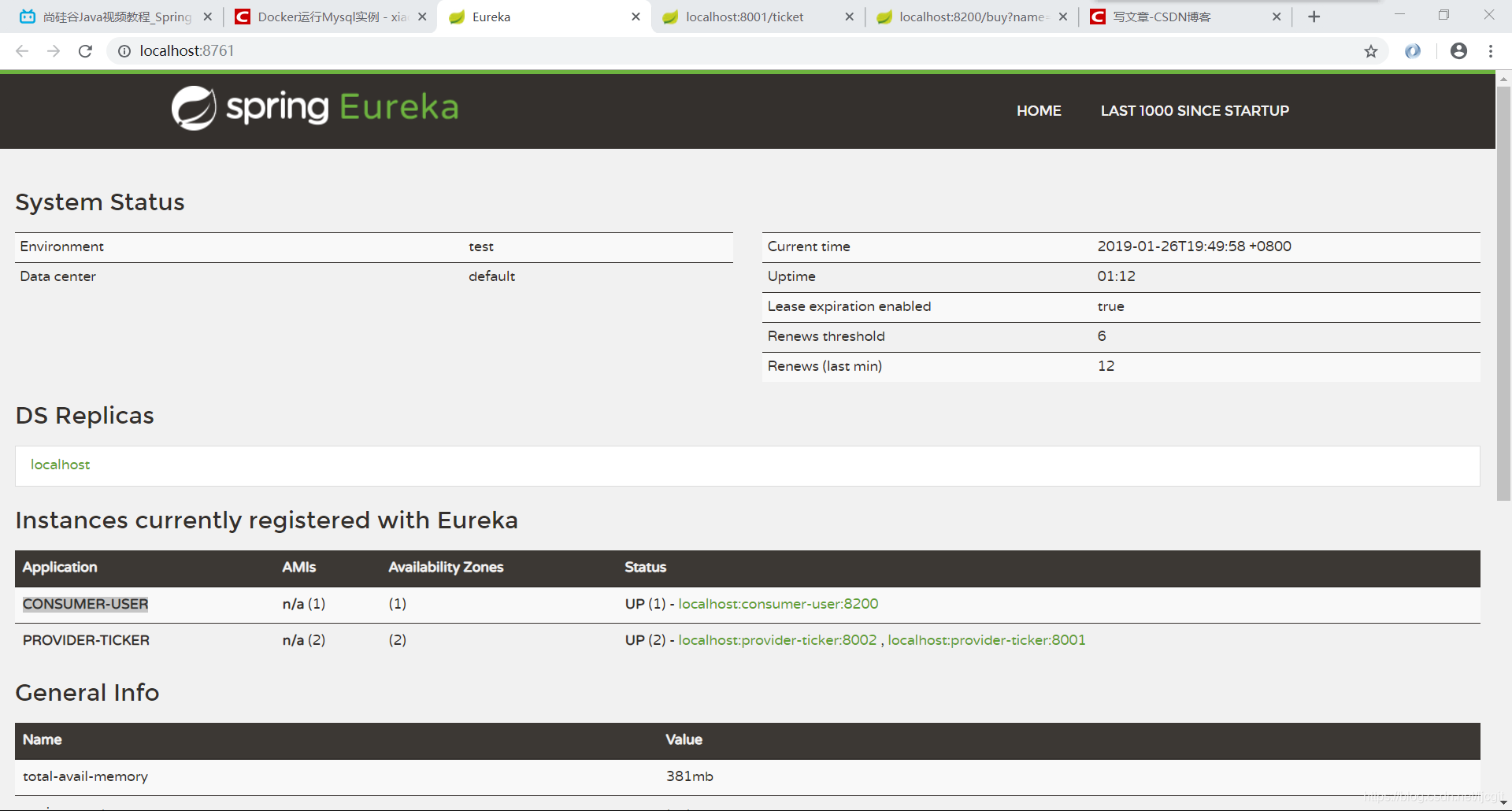Image resolution: width=1512 pixels, height=811 pixels.
Task: Click the Lease expiration enabled value true
Action: point(1110,306)
